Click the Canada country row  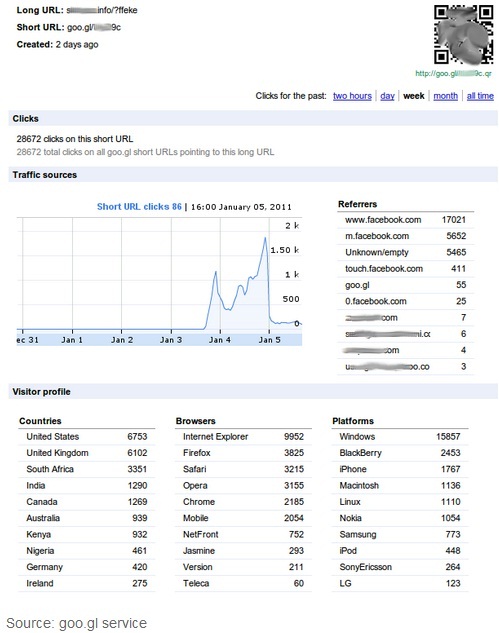pos(86,502)
